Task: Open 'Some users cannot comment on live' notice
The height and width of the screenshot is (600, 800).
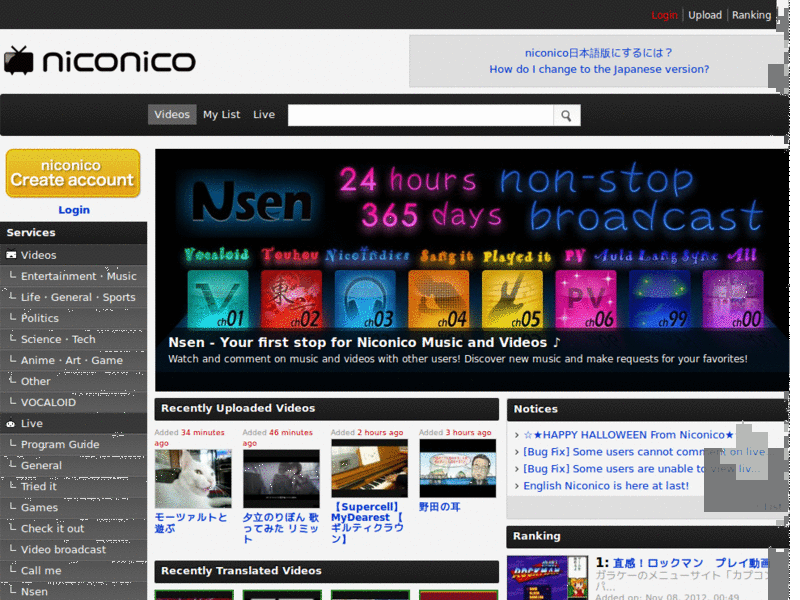Action: tap(648, 452)
